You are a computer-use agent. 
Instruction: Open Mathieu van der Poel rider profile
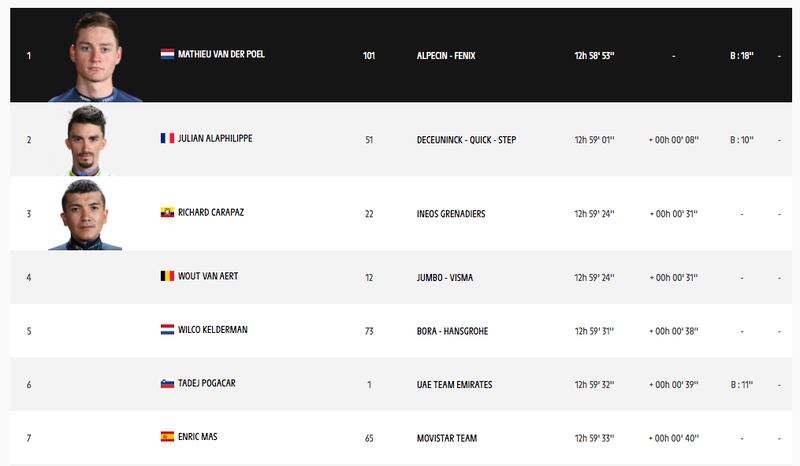221,54
